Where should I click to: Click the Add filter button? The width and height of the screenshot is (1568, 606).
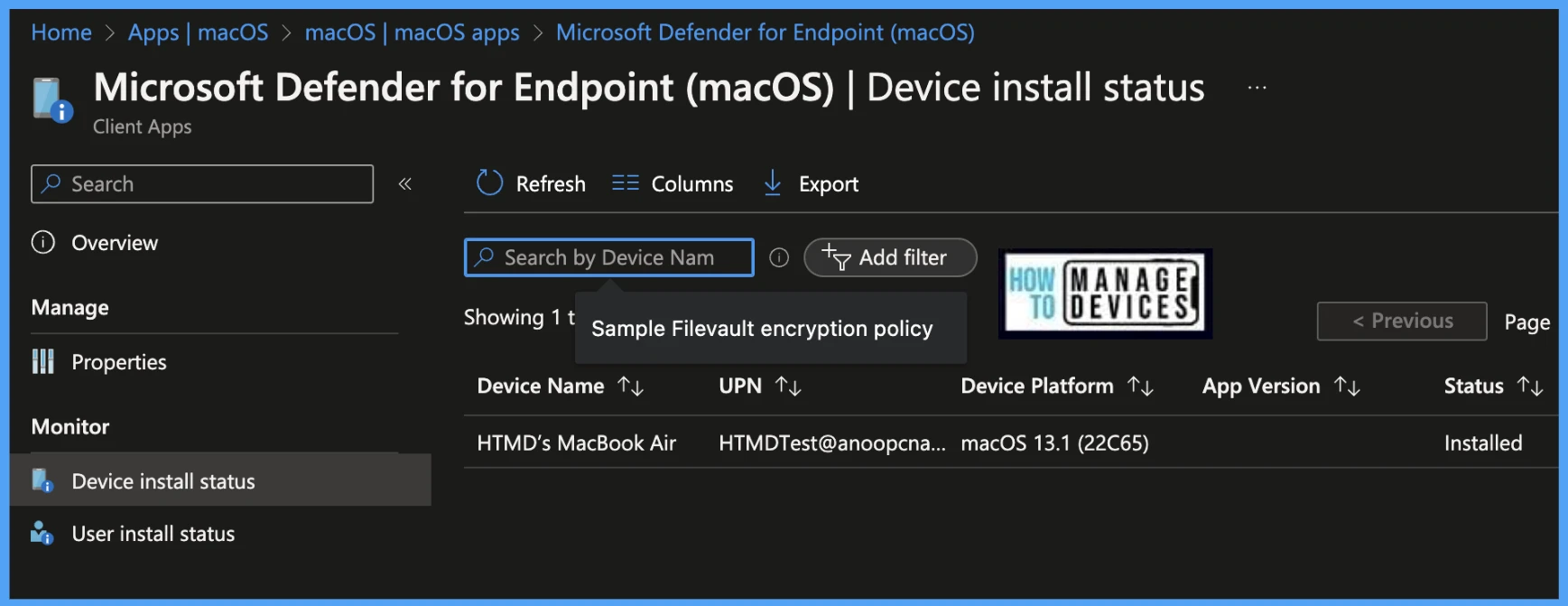pyautogui.click(x=890, y=257)
